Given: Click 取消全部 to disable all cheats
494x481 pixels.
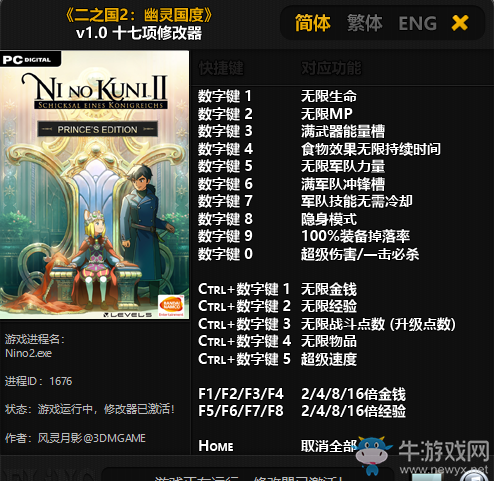Looking at the screenshot, I should coord(329,446).
